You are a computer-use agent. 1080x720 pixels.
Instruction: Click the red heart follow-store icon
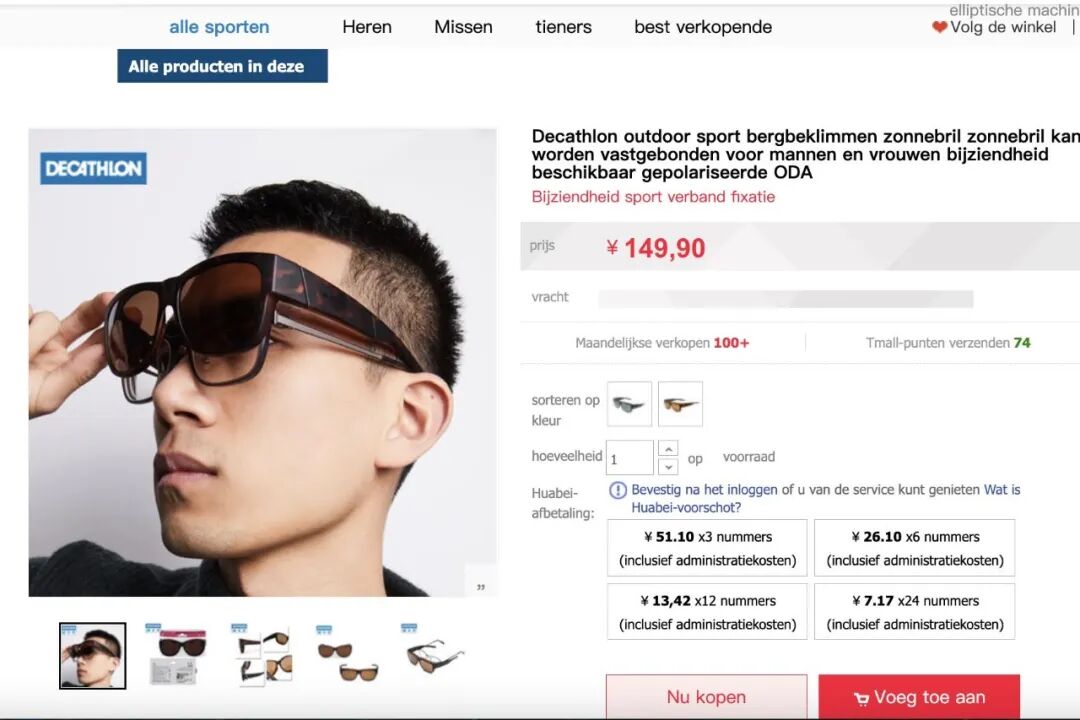pyautogui.click(x=939, y=27)
